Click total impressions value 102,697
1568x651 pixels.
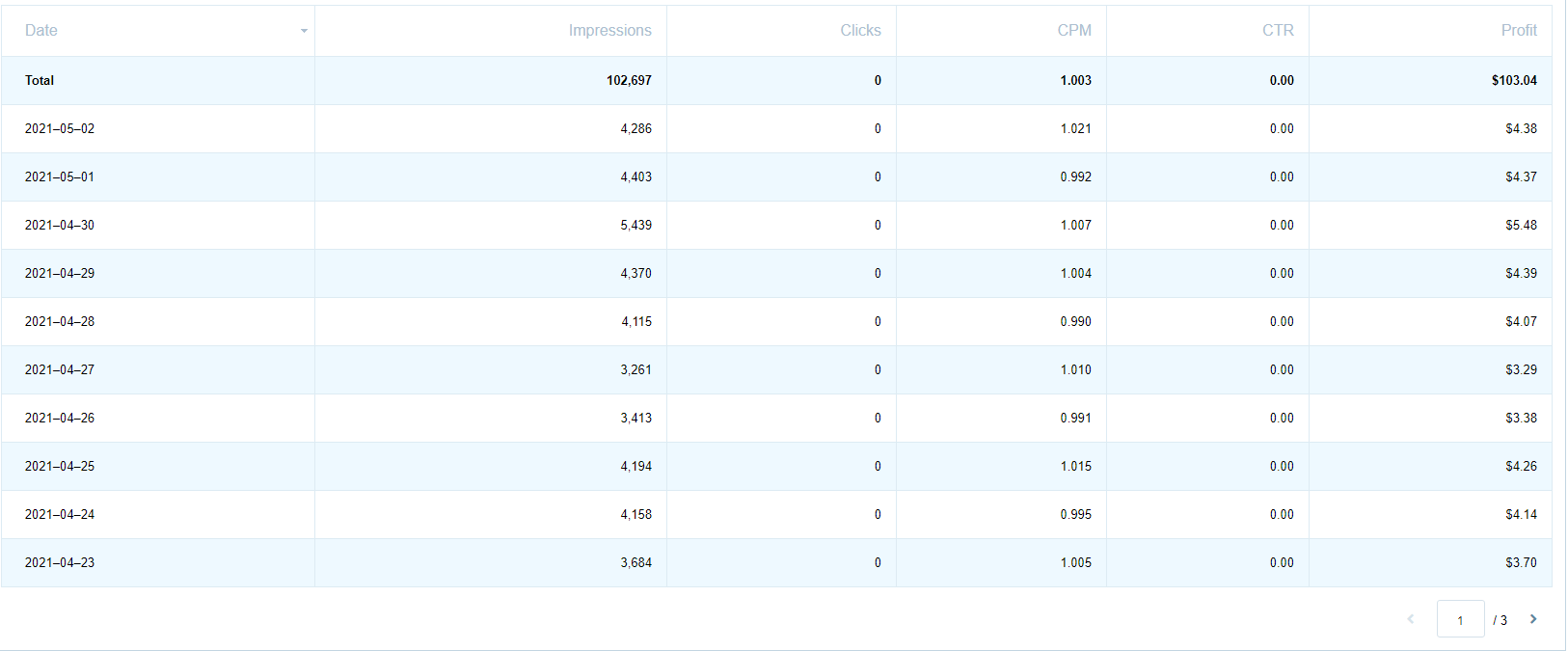point(629,80)
